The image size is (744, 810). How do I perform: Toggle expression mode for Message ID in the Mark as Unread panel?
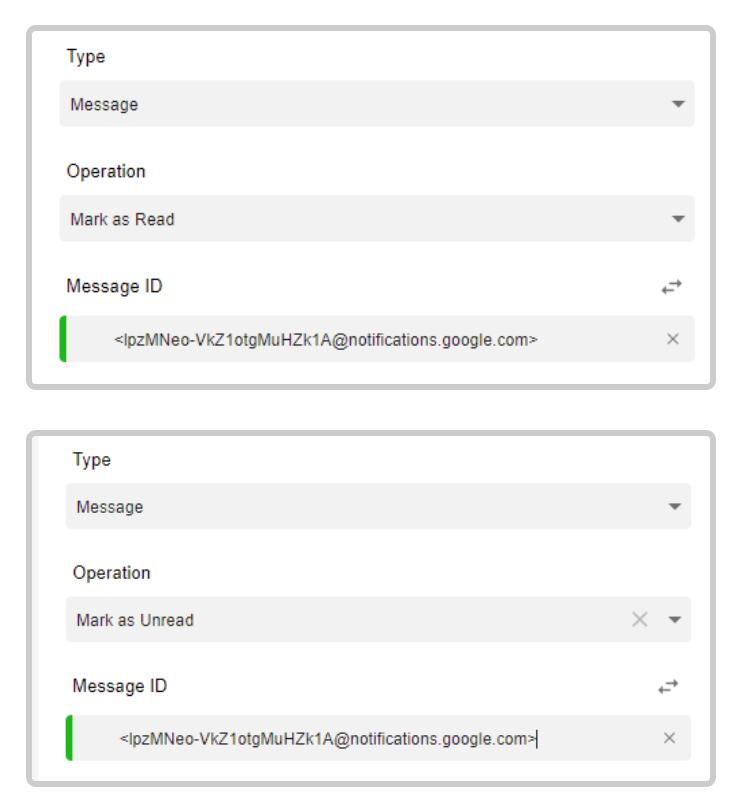coord(668,687)
